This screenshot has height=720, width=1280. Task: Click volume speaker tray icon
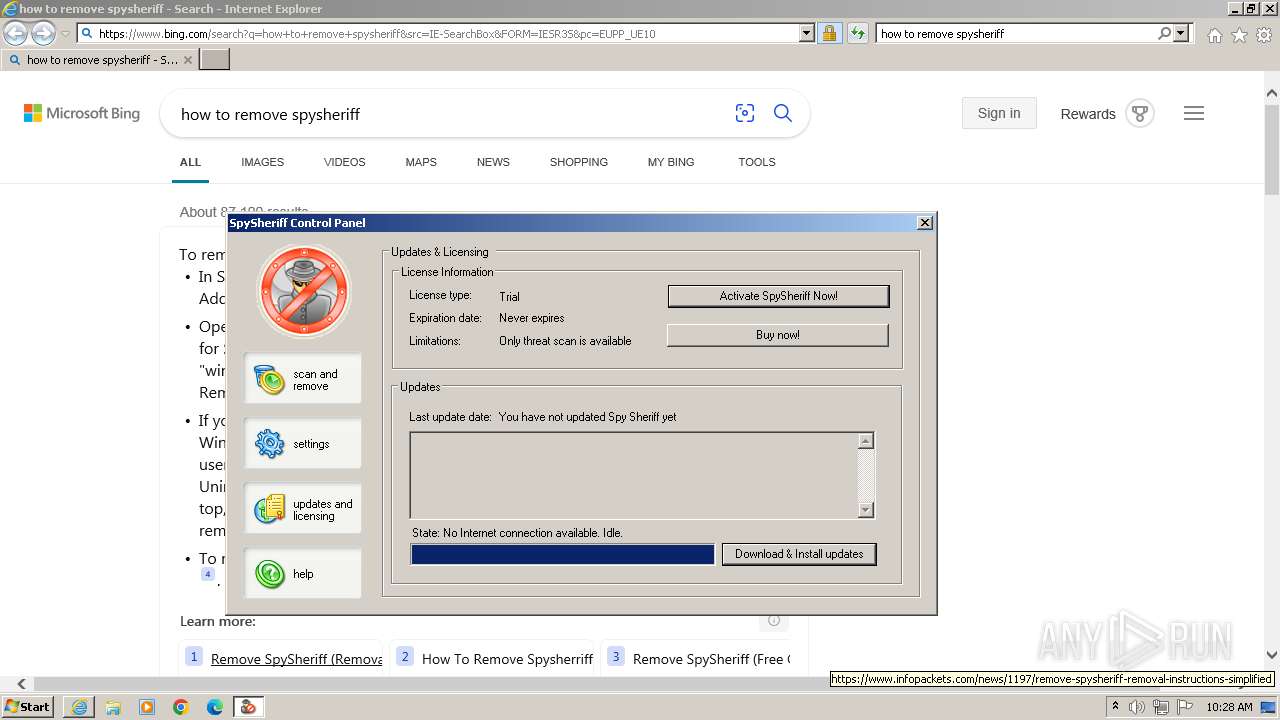tap(1137, 707)
